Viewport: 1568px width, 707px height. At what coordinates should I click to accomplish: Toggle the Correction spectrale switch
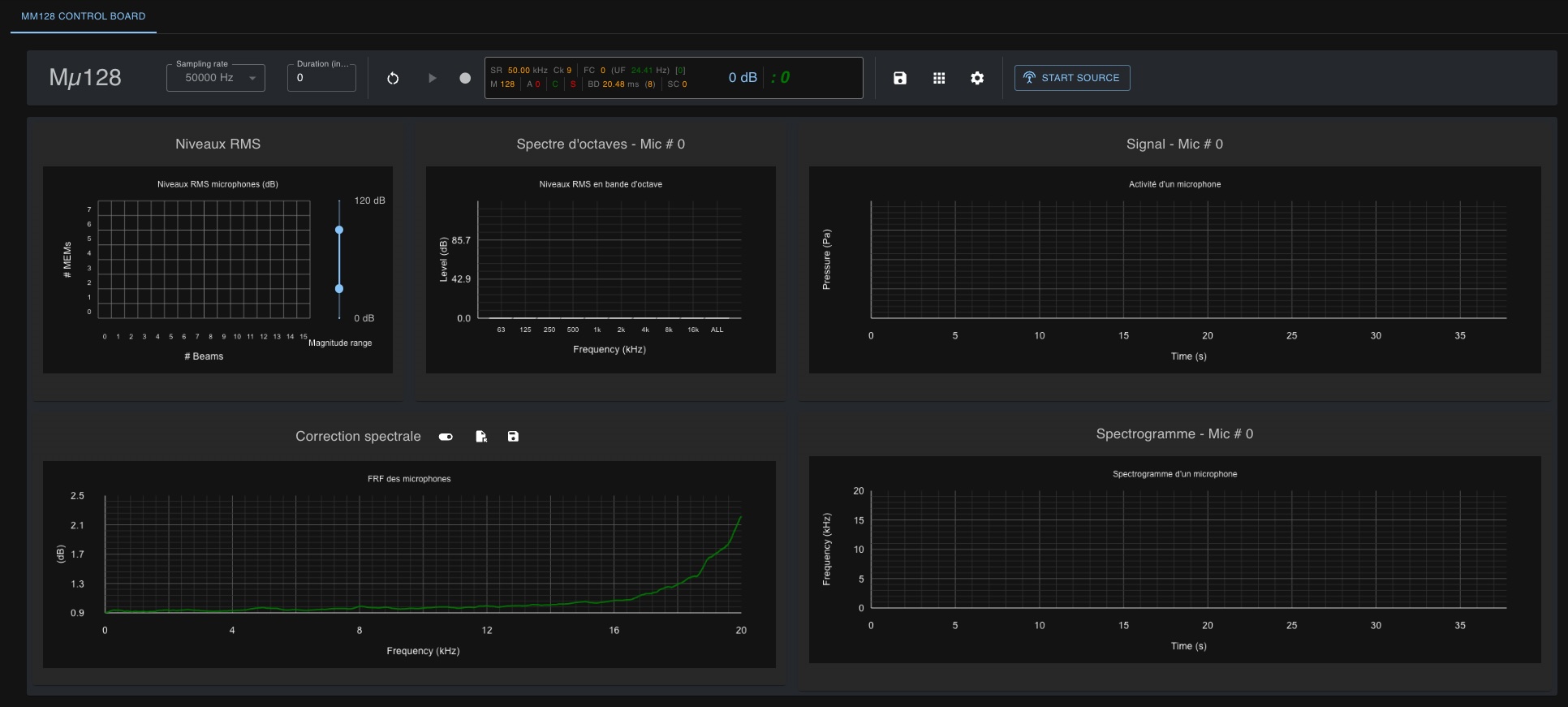[x=446, y=437]
